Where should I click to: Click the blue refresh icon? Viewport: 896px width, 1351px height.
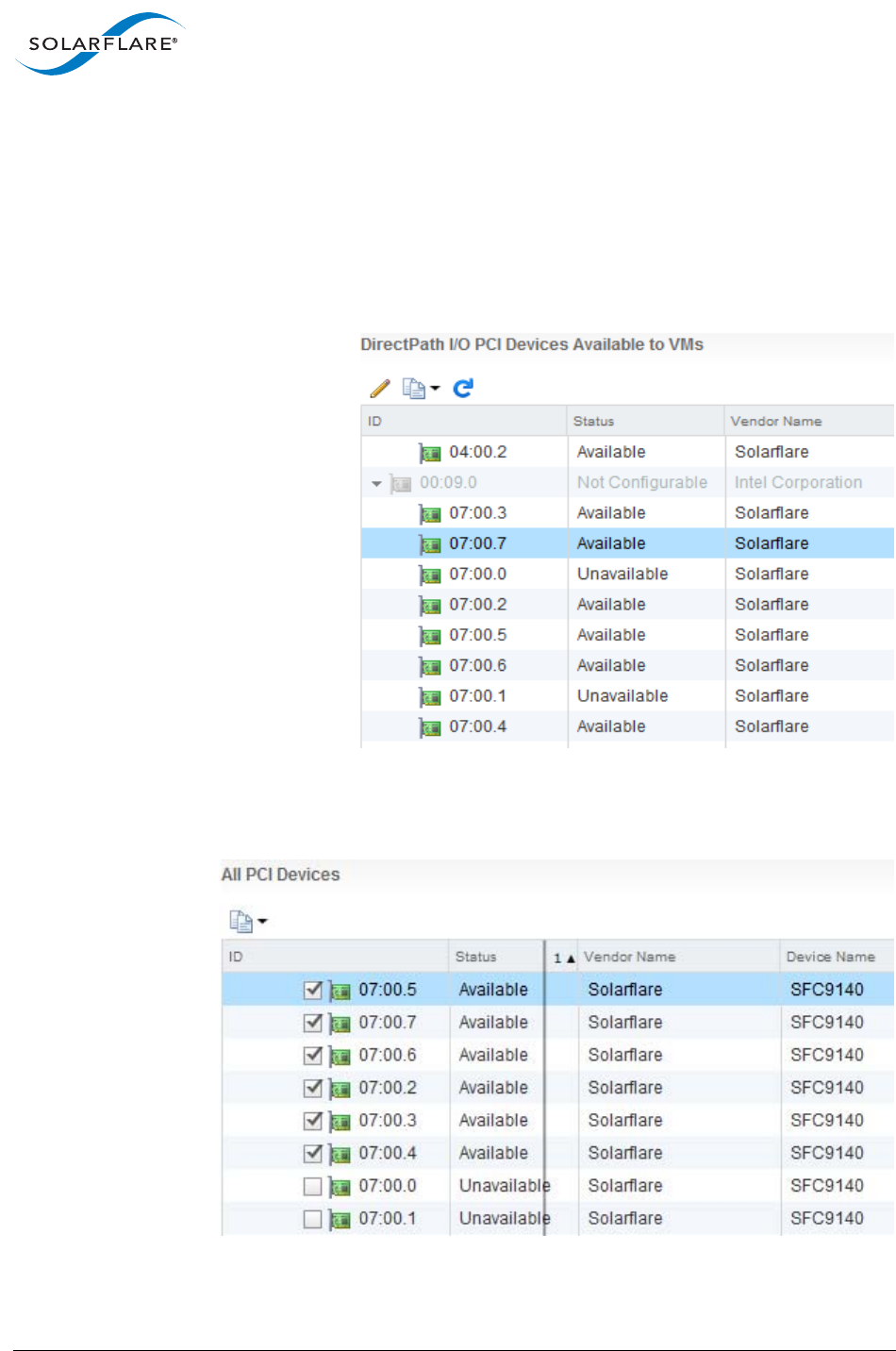click(463, 388)
